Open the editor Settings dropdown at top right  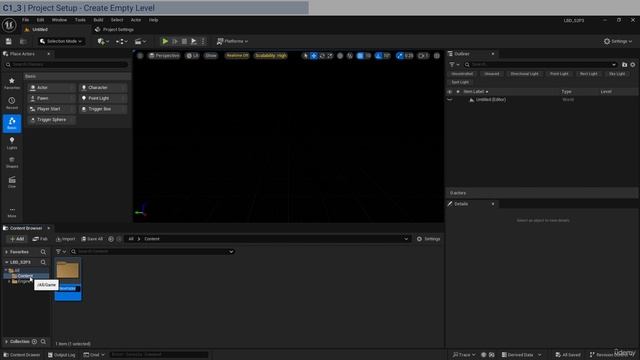(x=618, y=41)
